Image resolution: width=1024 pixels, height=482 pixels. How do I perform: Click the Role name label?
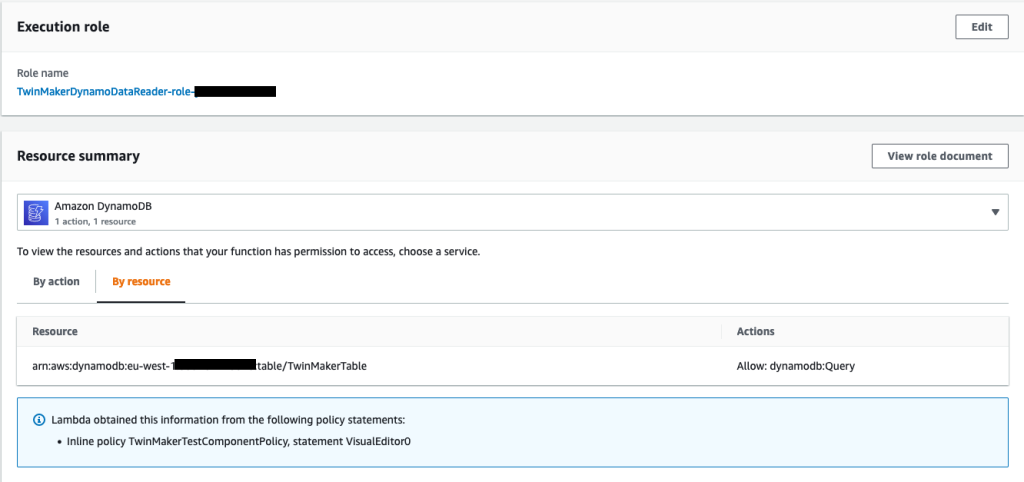(x=42, y=73)
